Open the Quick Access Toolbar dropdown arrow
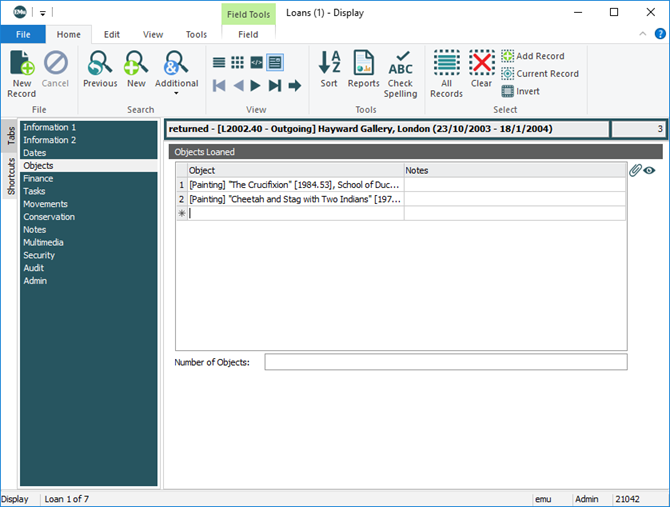The image size is (670, 507). [43, 13]
